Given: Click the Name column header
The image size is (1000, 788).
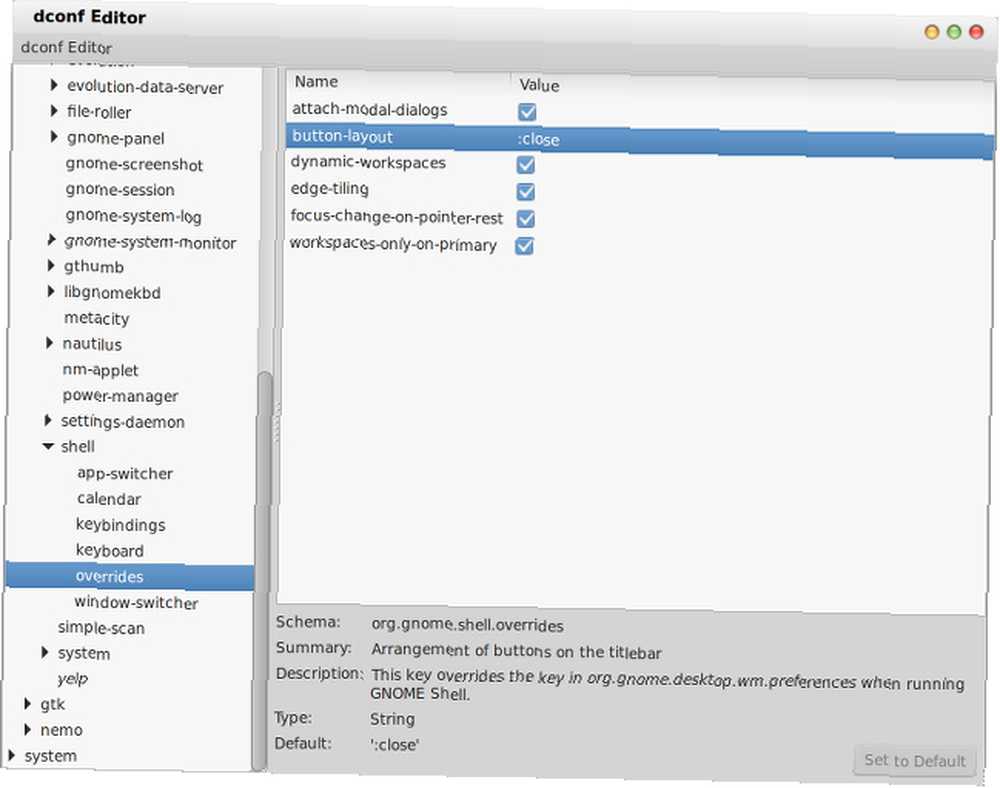Looking at the screenshot, I should [316, 82].
